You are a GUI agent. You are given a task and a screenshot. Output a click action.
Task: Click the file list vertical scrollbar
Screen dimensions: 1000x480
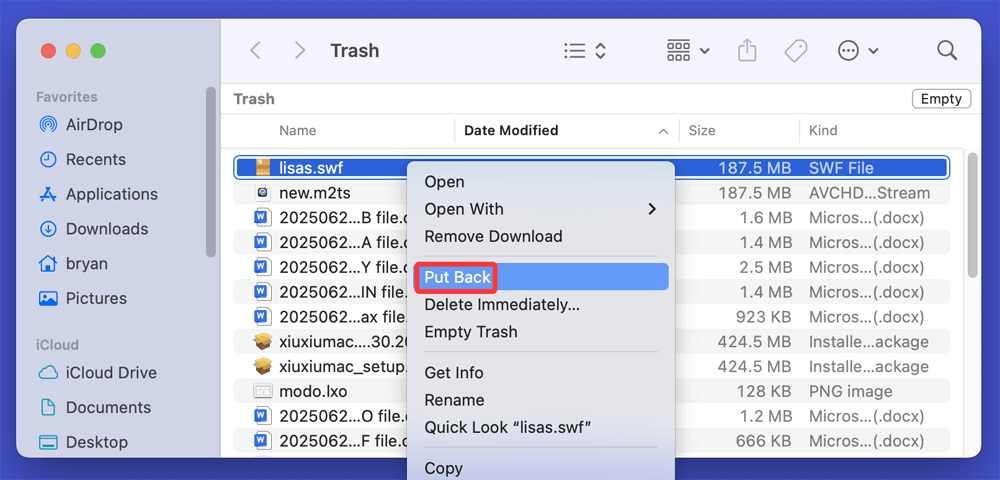pyautogui.click(x=973, y=215)
